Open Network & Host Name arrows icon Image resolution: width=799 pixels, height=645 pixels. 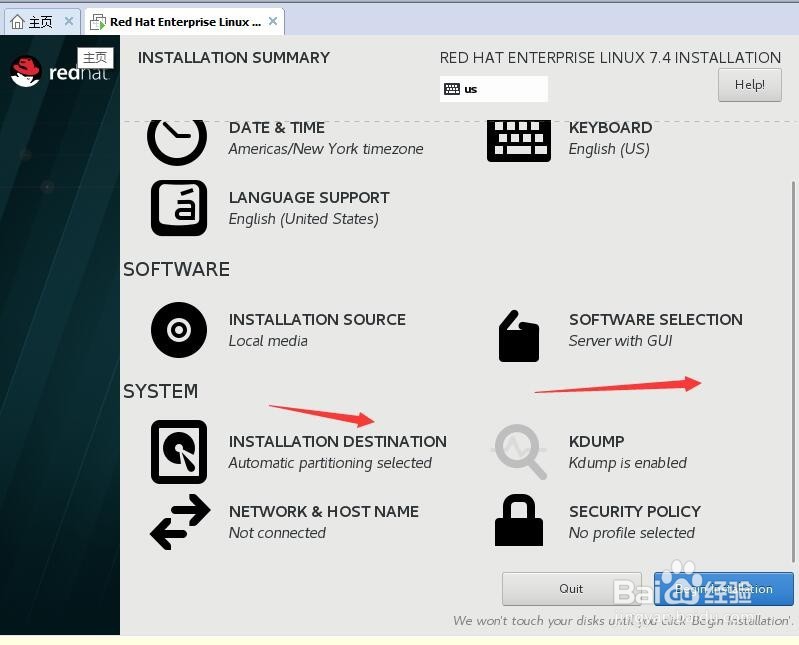point(180,522)
